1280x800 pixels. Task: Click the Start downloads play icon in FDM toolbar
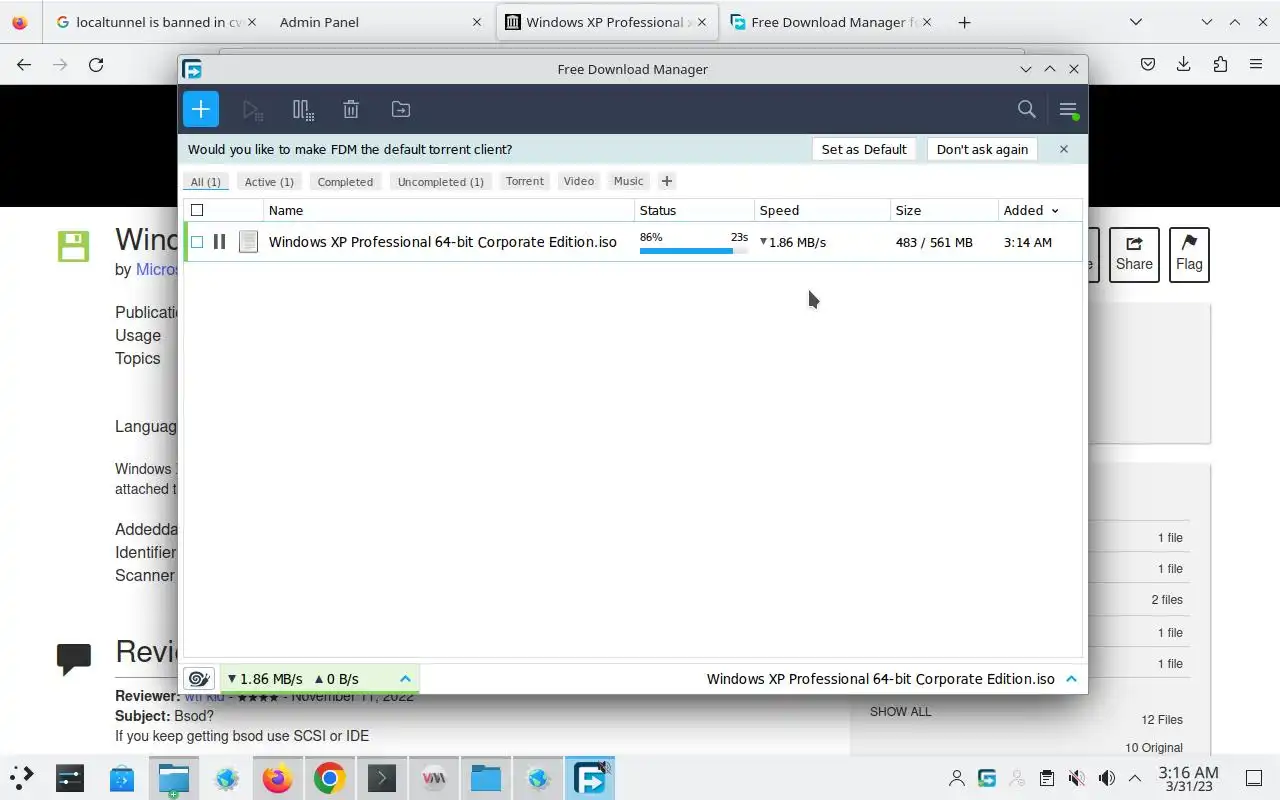pyautogui.click(x=252, y=109)
